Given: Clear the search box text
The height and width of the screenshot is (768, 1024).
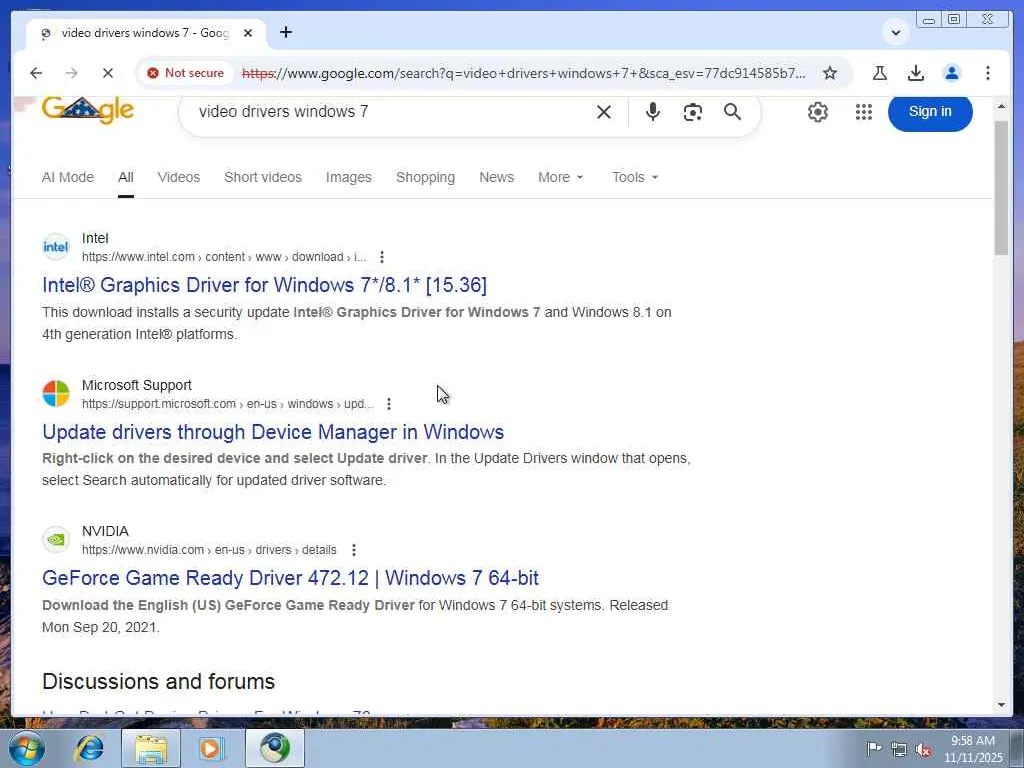Looking at the screenshot, I should pyautogui.click(x=604, y=112).
